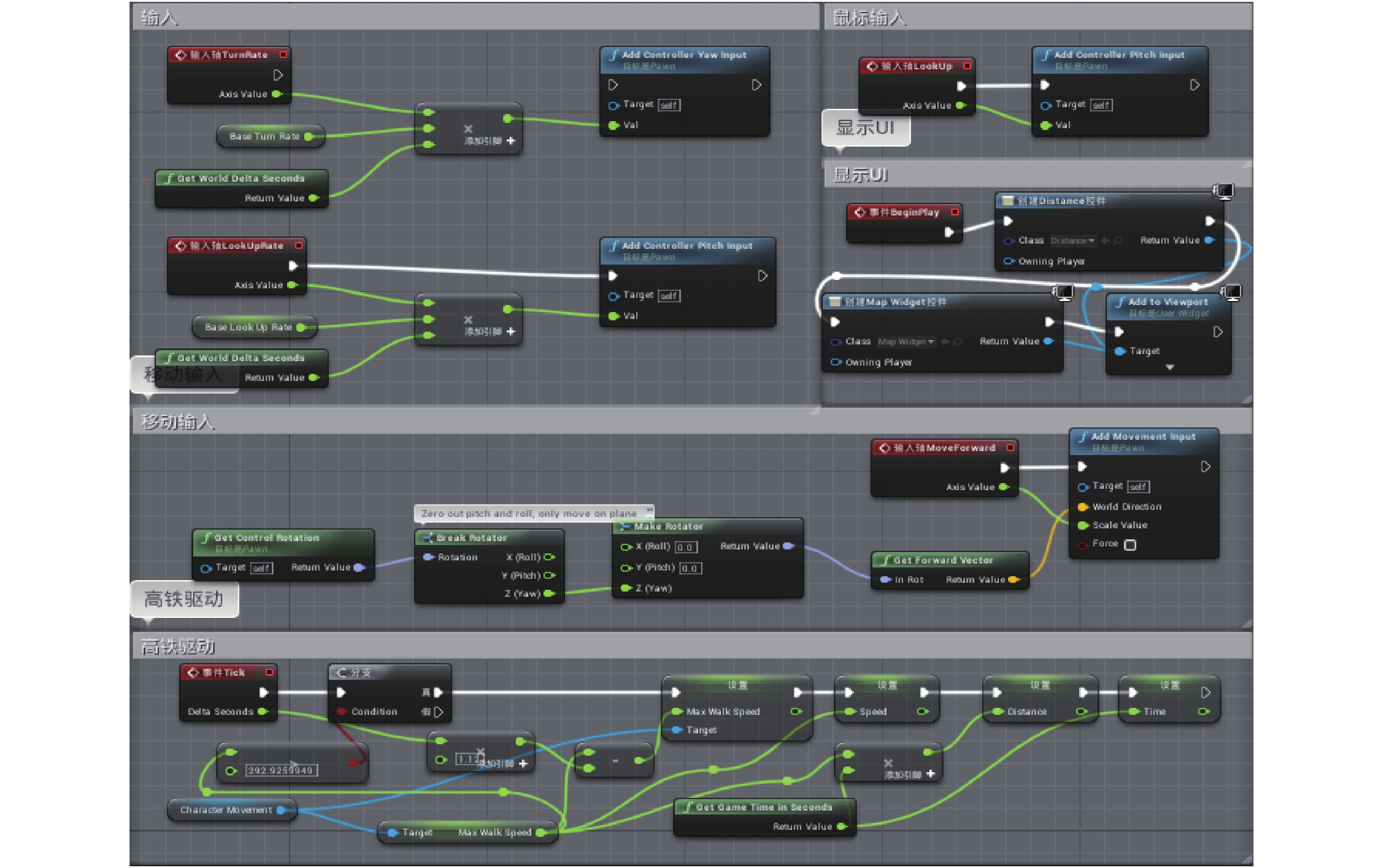The height and width of the screenshot is (868, 1383).
Task: Click the 事件Tick event node icon
Action: 193,672
